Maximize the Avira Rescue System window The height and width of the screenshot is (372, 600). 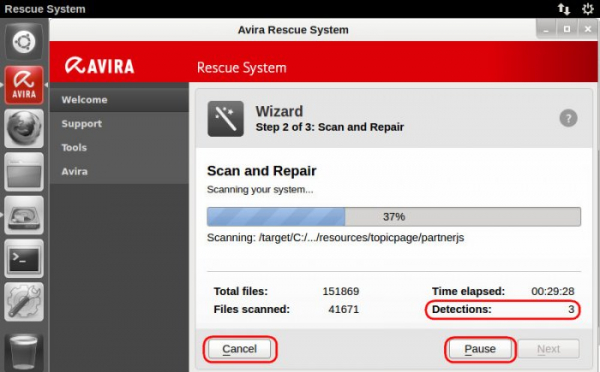tap(567, 29)
